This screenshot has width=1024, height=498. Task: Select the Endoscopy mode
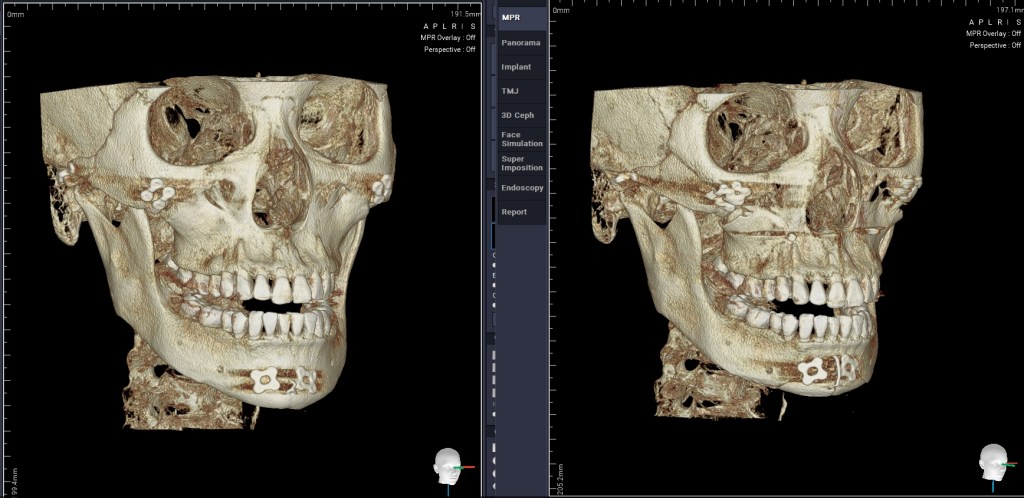click(522, 187)
